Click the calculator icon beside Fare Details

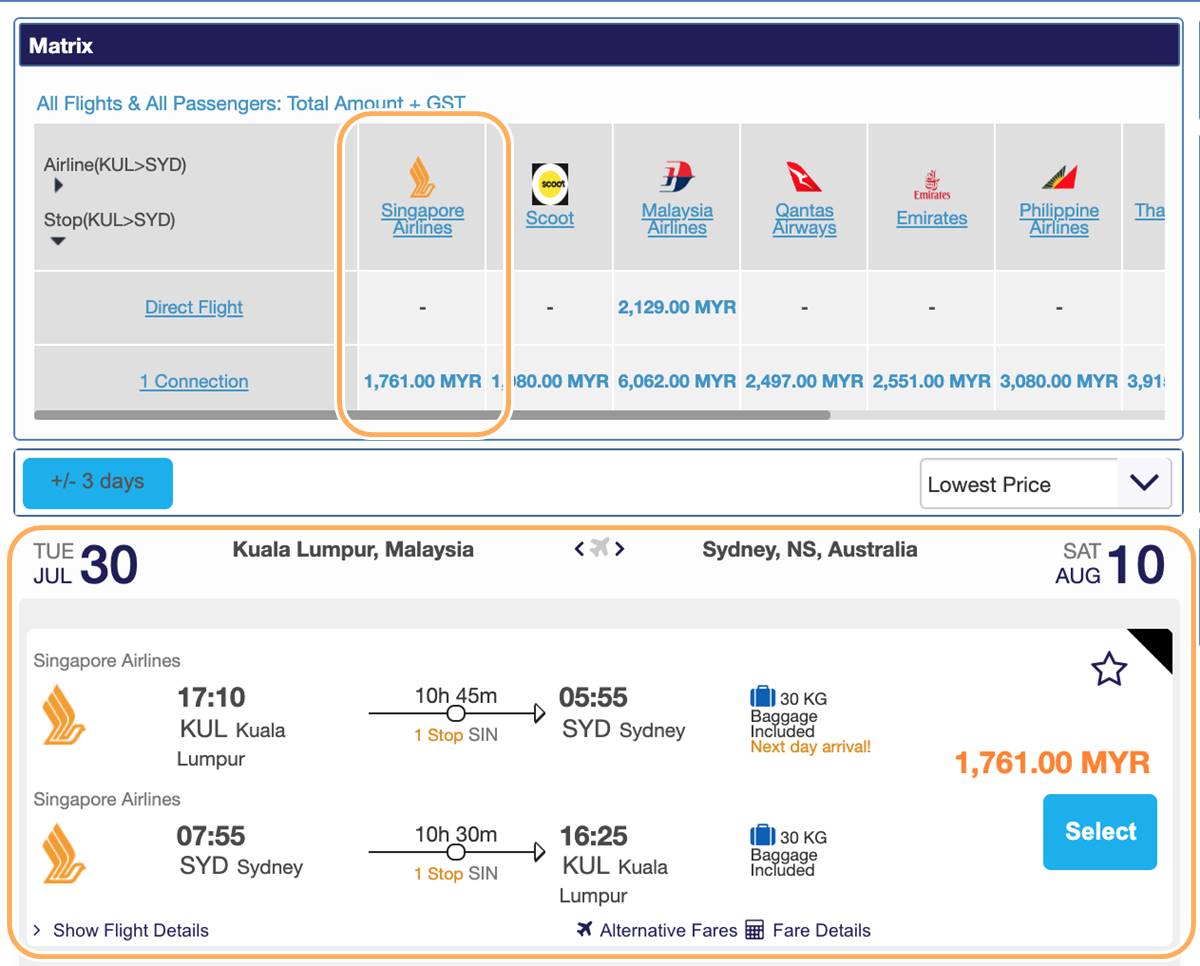pos(755,930)
